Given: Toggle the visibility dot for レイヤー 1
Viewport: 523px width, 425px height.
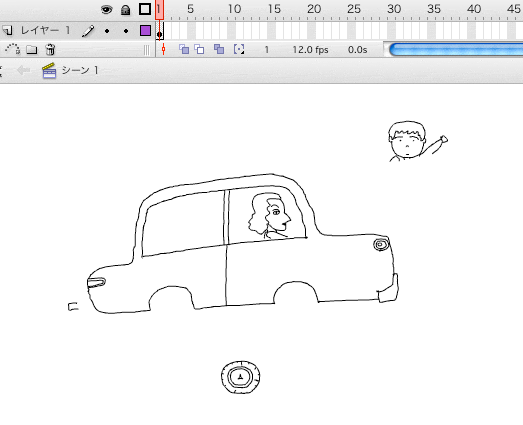Looking at the screenshot, I should [107, 31].
